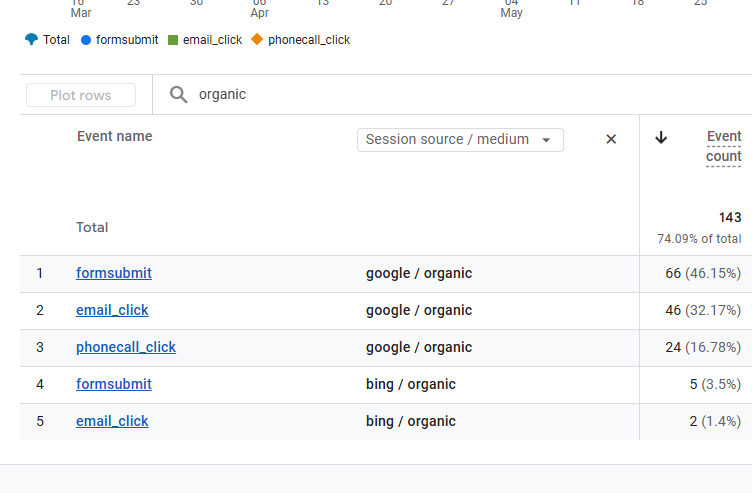Click the search magnifier icon
The image size is (752, 493).
178,94
